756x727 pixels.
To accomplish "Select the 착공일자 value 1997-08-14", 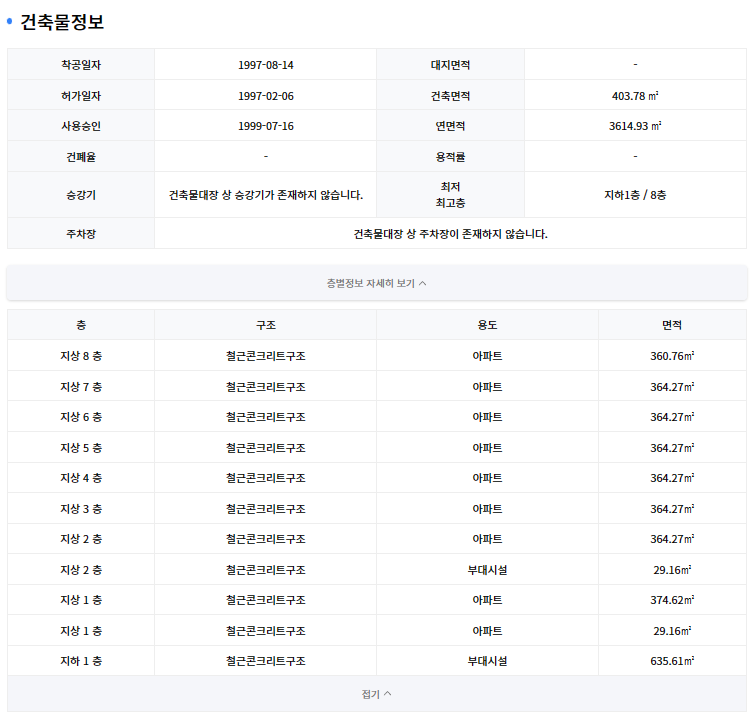I will tap(266, 65).
